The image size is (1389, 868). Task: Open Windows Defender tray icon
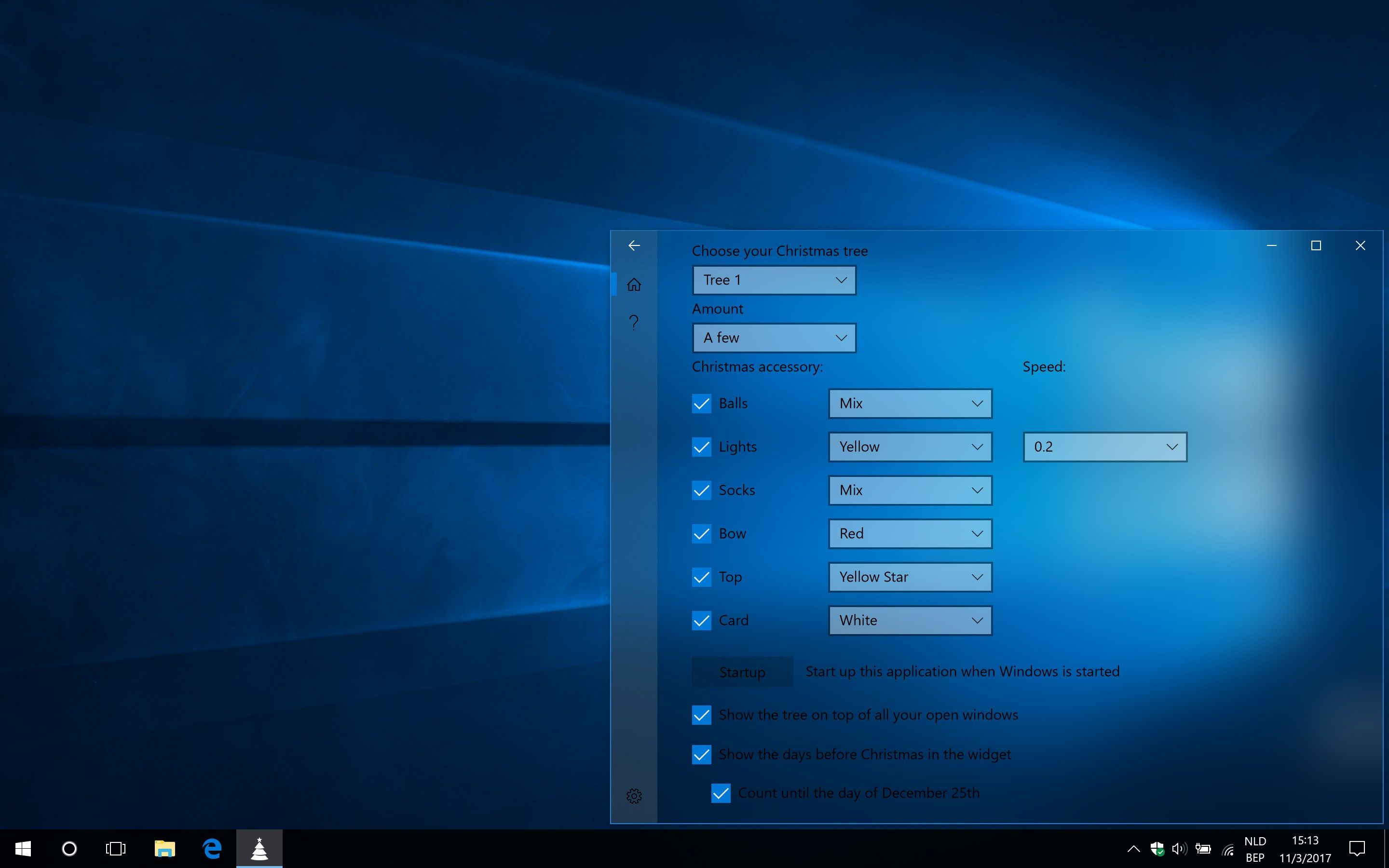coord(1157,849)
